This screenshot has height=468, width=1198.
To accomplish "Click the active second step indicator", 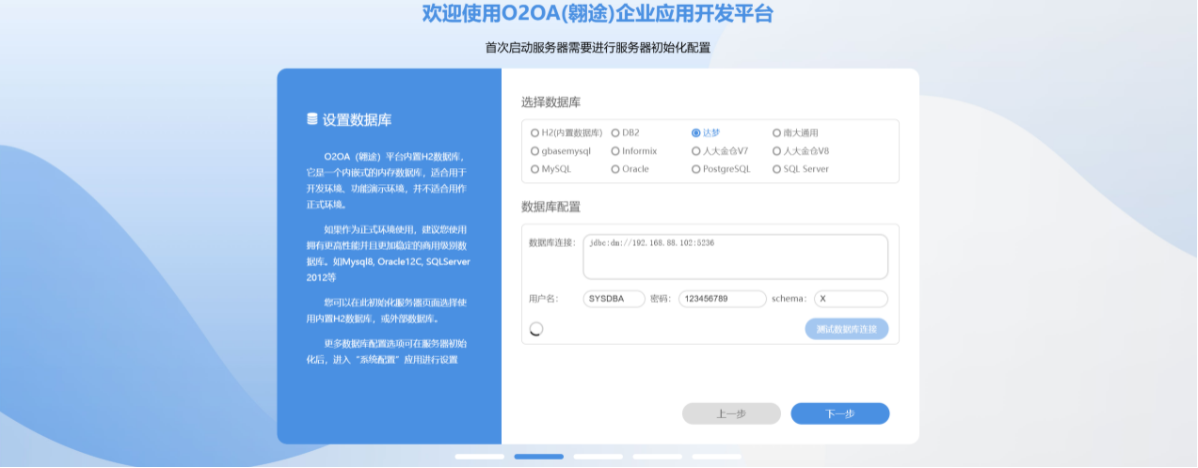I will pos(539,457).
